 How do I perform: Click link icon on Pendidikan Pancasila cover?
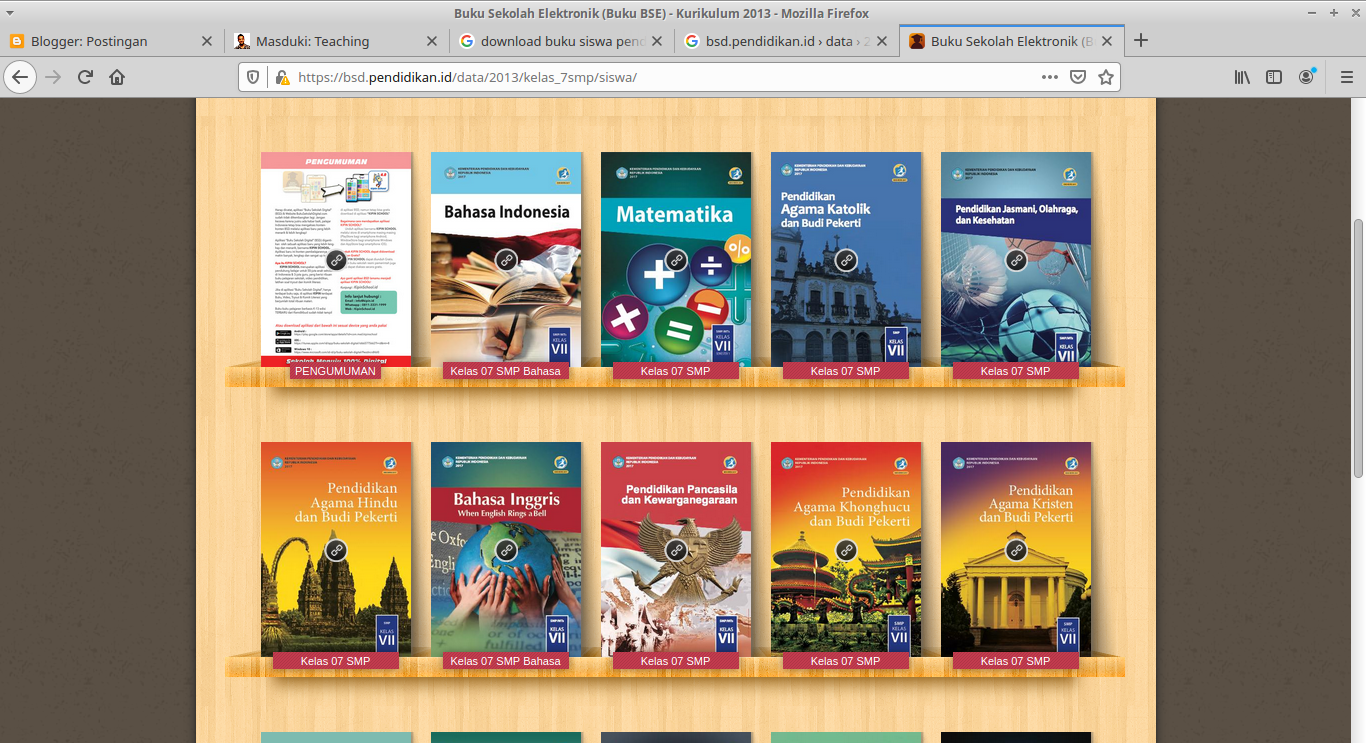(676, 550)
